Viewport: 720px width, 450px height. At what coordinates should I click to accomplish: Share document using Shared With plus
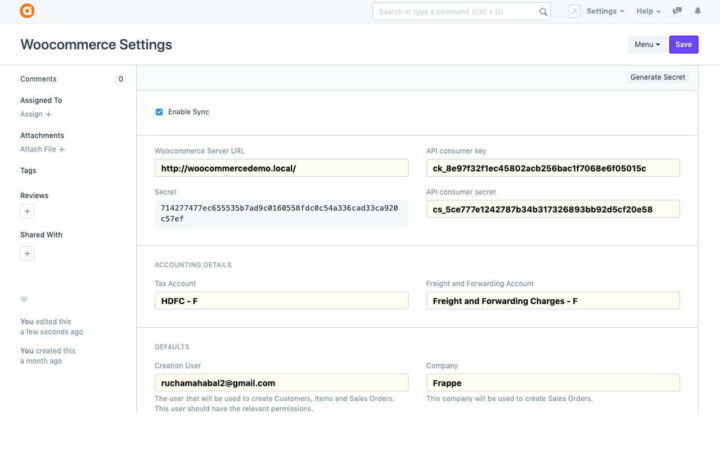pos(27,253)
